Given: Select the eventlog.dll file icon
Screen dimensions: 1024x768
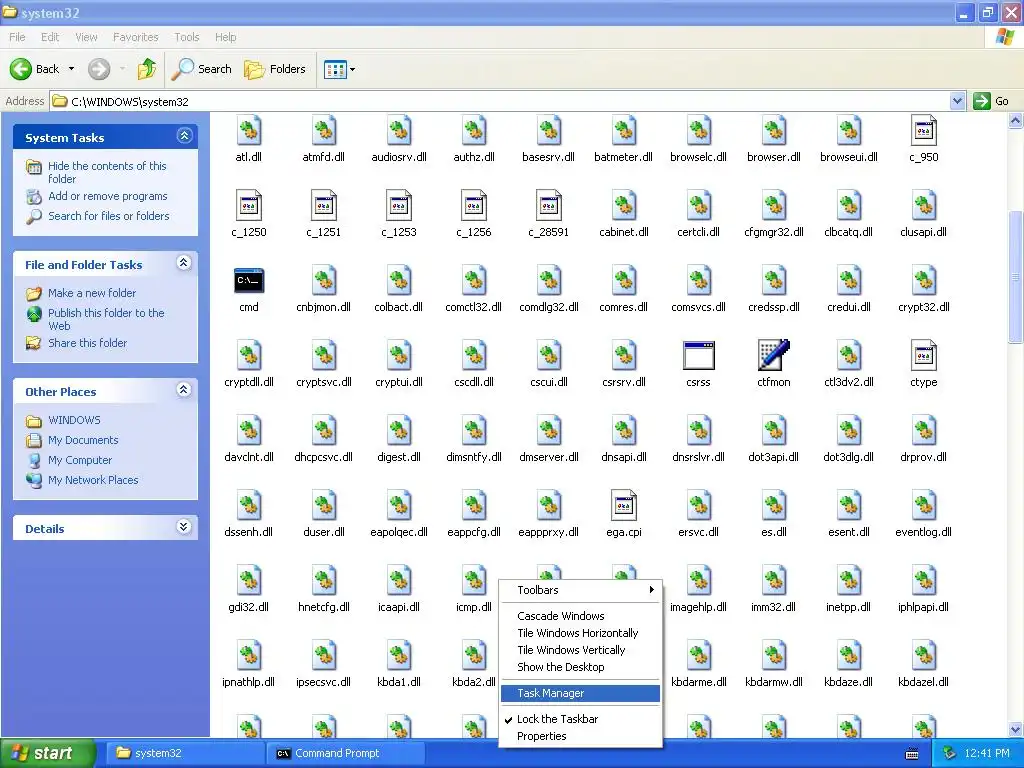Looking at the screenshot, I should click(923, 506).
